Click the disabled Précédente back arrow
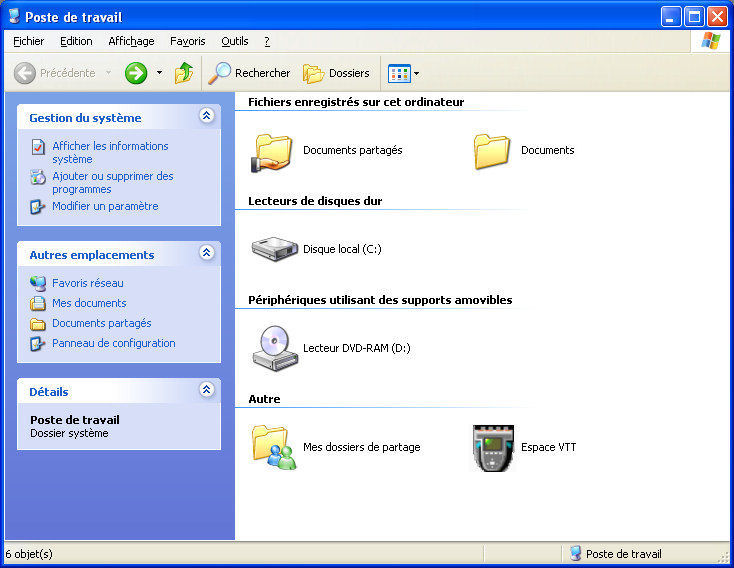734x568 pixels. tap(24, 73)
